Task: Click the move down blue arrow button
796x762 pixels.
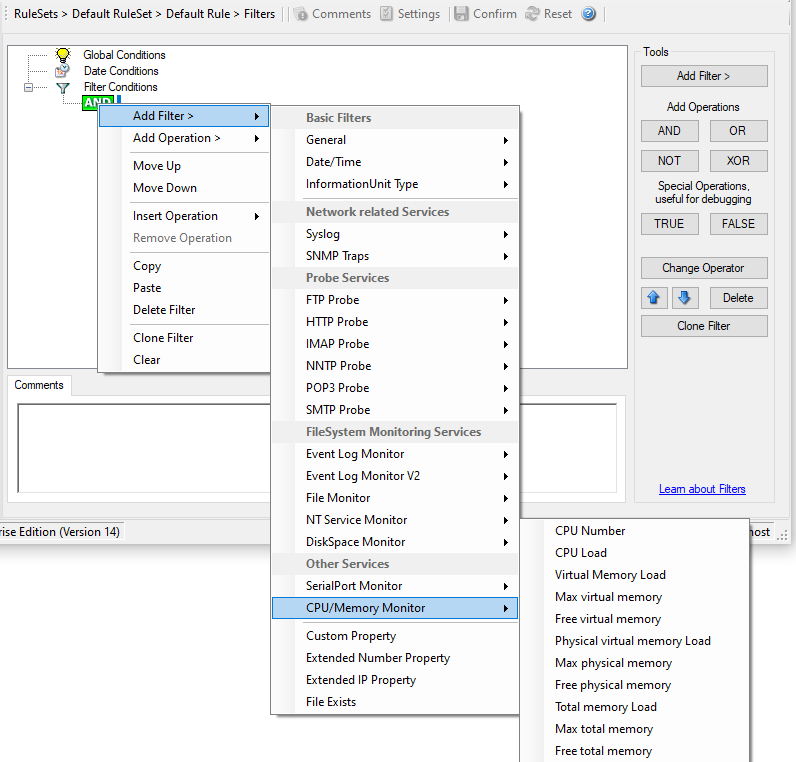Action: point(685,298)
